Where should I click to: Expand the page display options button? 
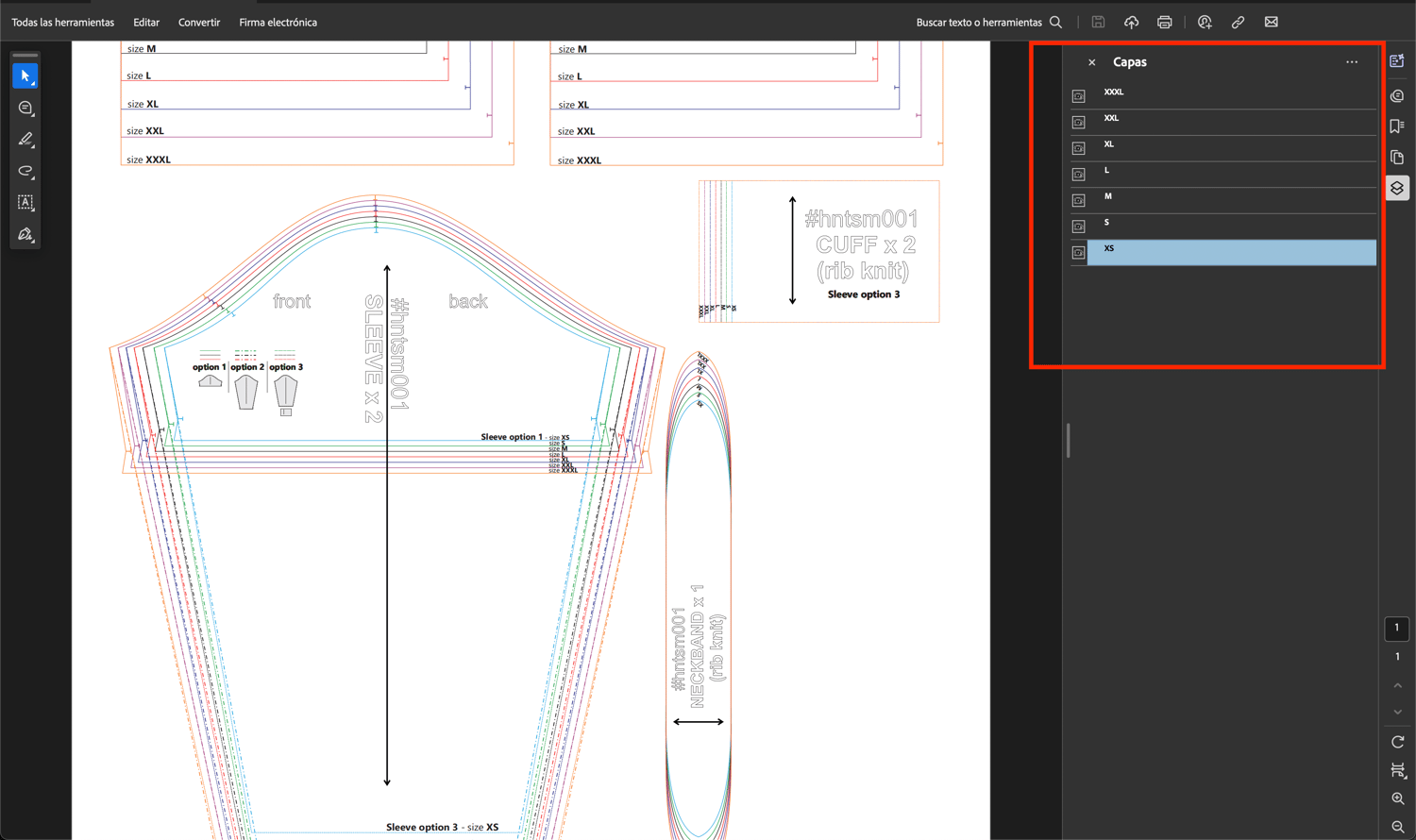tap(1397, 771)
